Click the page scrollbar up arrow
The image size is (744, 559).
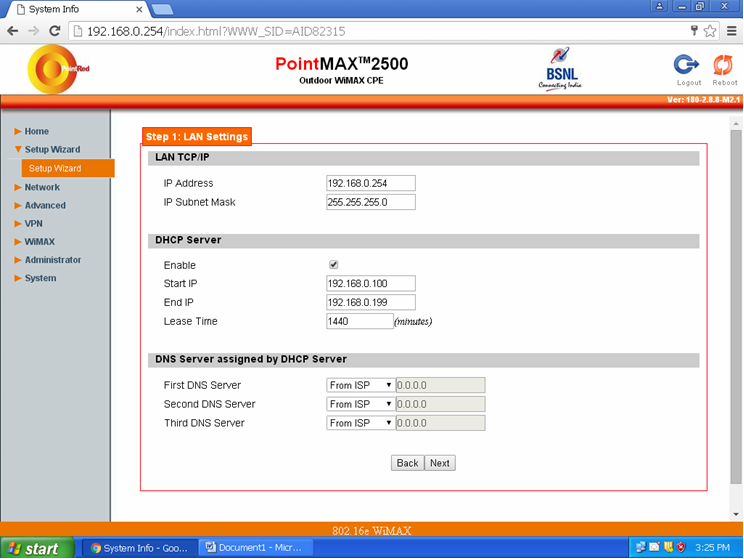click(736, 124)
